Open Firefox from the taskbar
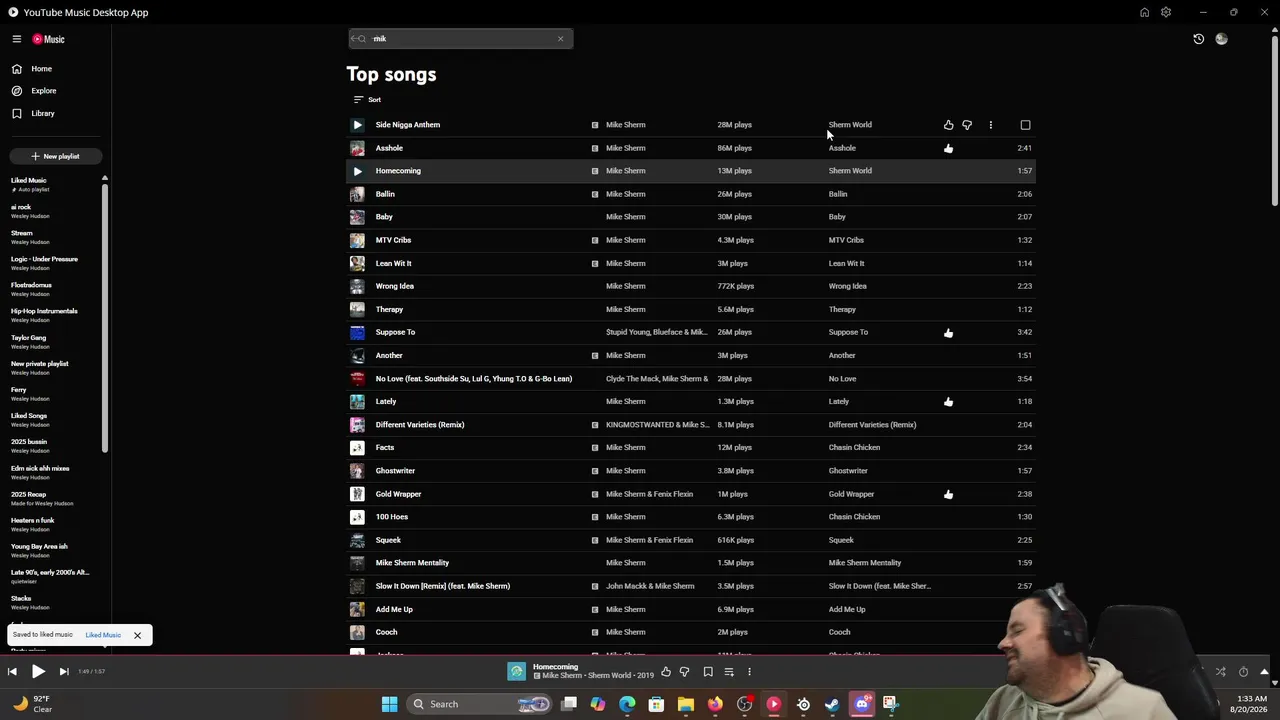The height and width of the screenshot is (720, 1280). tap(715, 704)
